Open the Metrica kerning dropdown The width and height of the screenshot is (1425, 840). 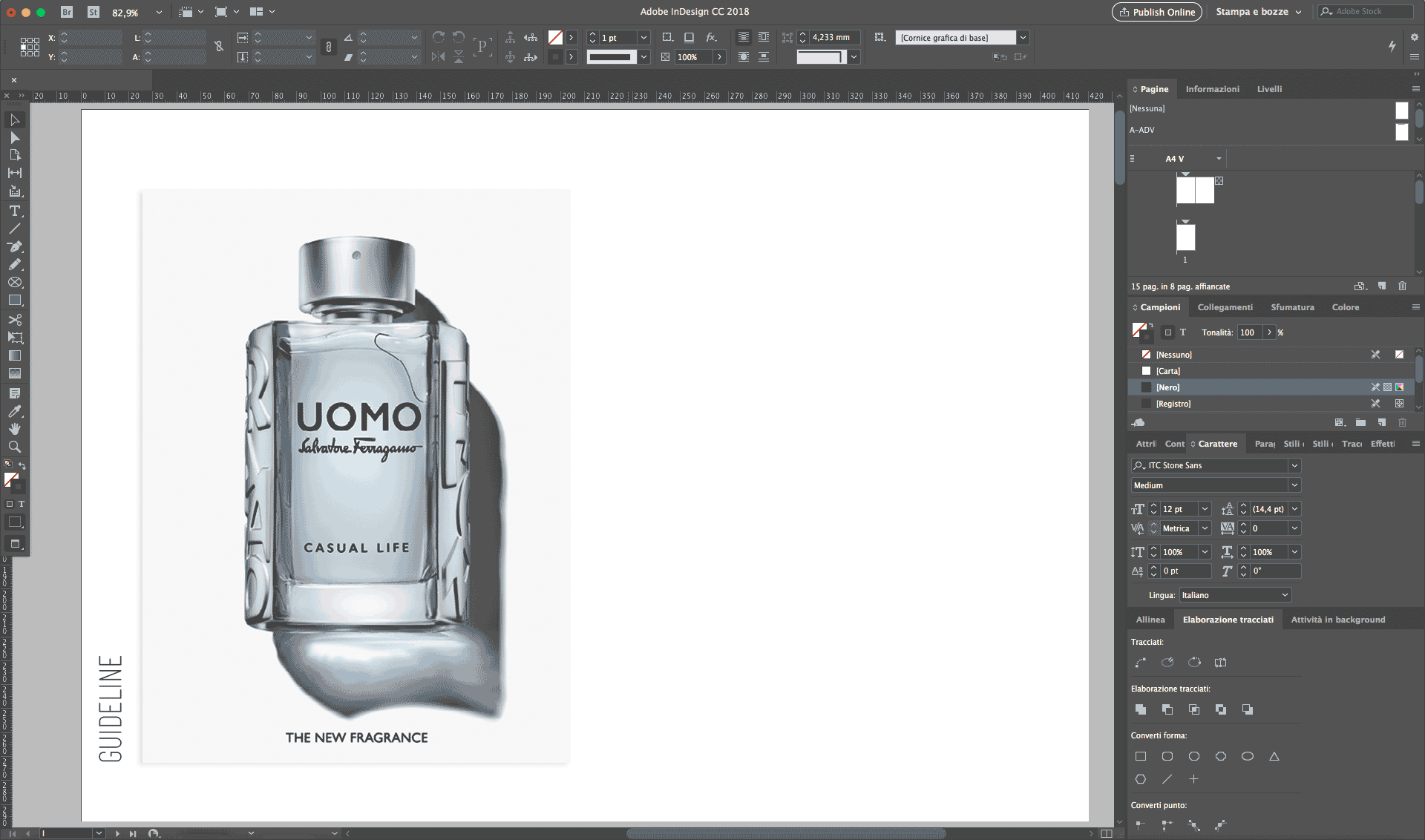click(x=1205, y=528)
